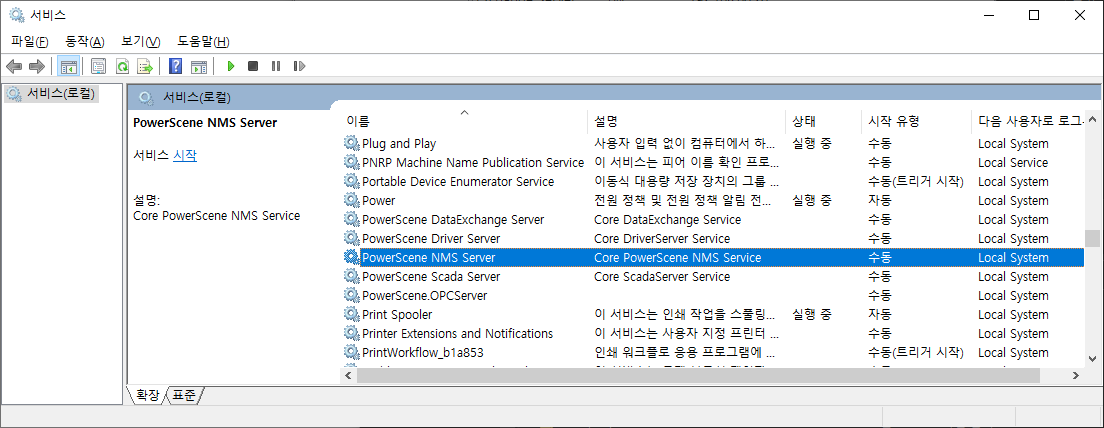Switch to the 표준 tab

(x=184, y=394)
